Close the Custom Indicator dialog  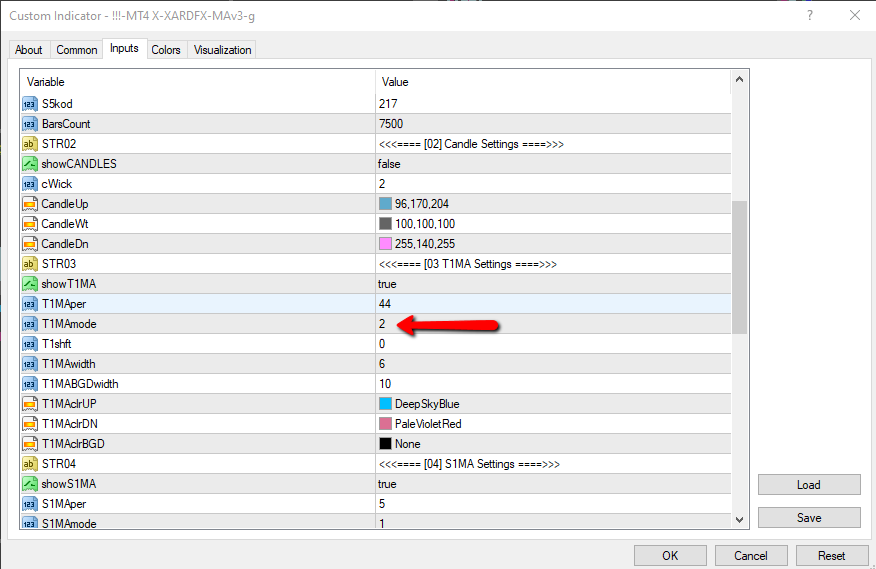pyautogui.click(x=855, y=16)
